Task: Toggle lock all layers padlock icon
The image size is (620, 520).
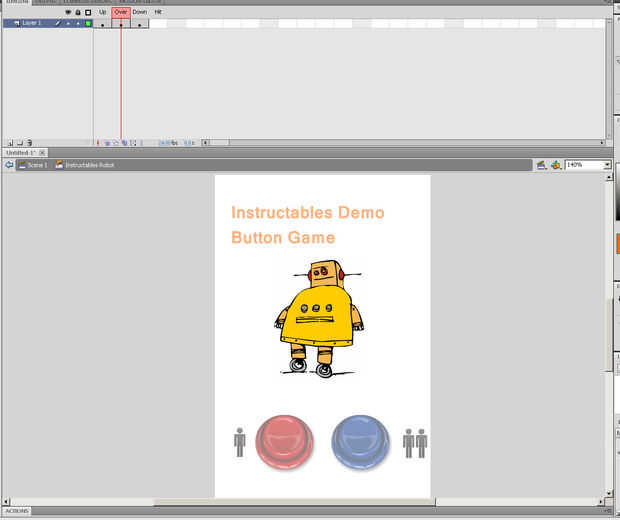Action: (x=78, y=12)
